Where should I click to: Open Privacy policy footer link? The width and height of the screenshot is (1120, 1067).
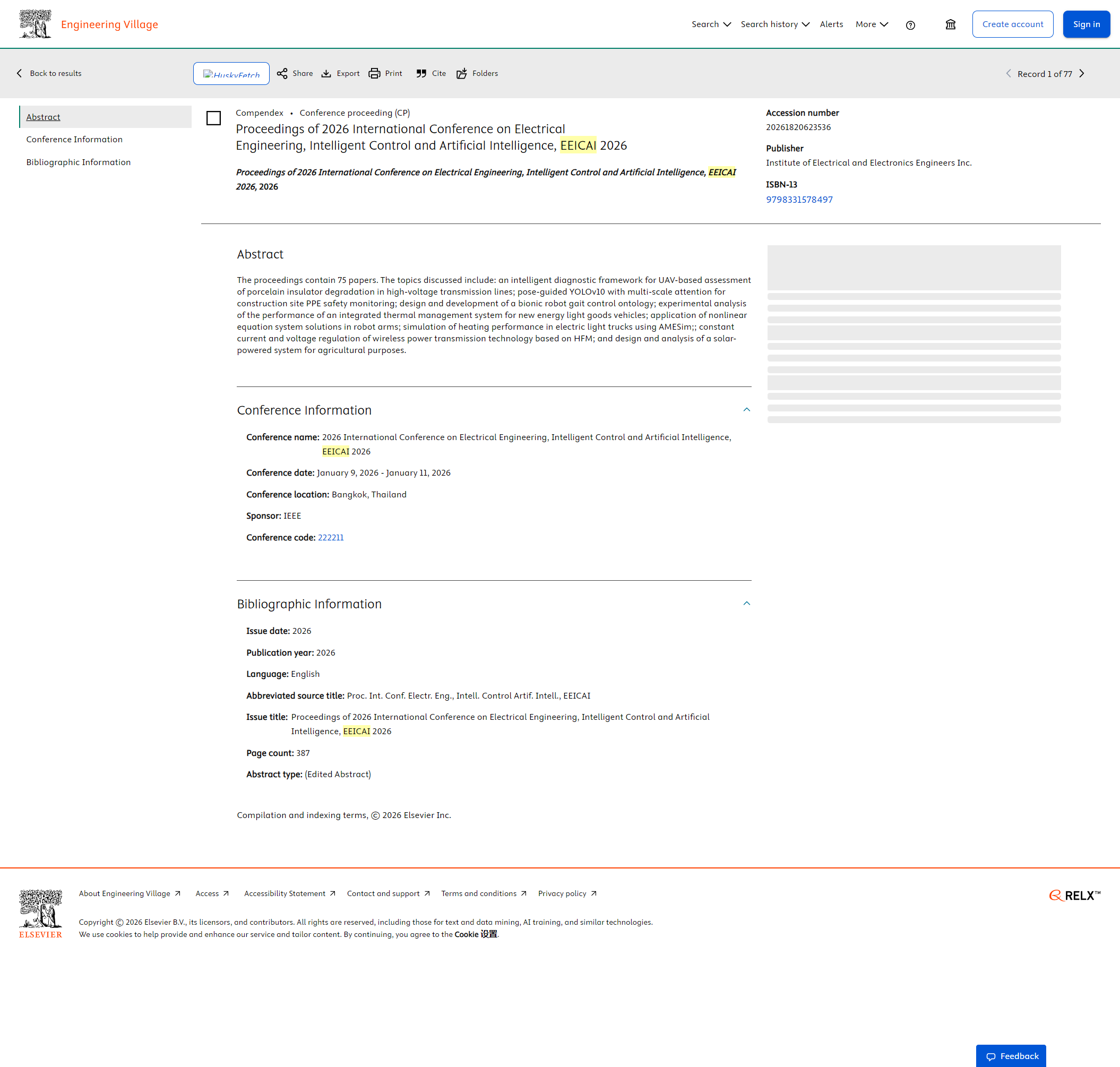coord(567,893)
